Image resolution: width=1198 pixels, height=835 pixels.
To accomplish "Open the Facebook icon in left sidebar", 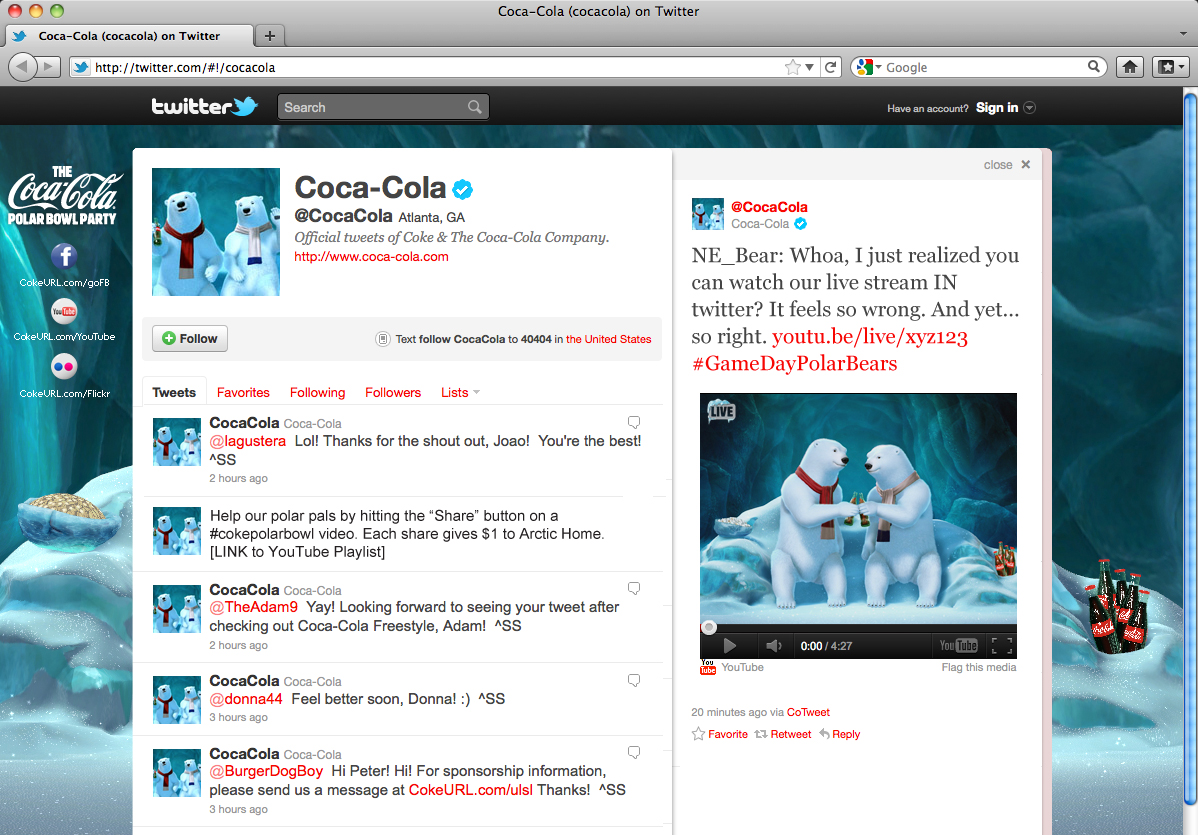I will (64, 257).
